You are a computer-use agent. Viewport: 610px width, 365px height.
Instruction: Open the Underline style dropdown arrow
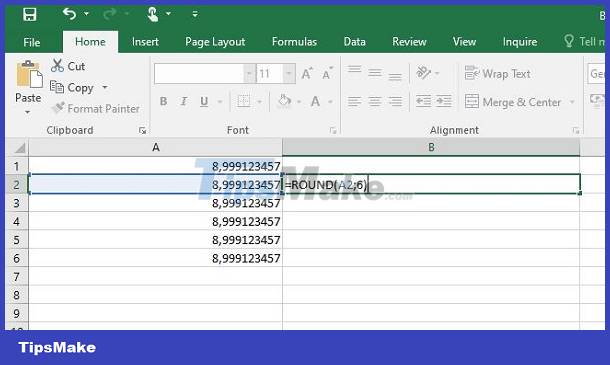click(220, 102)
